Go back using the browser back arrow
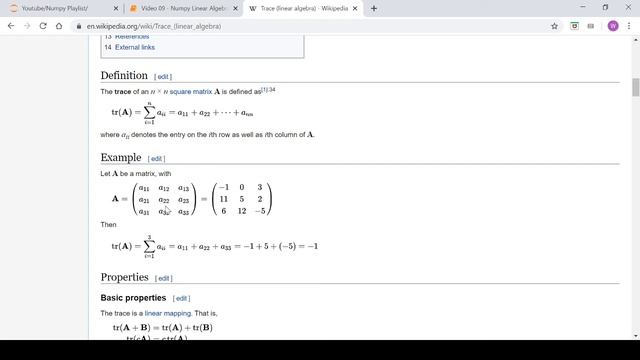 coord(11,26)
